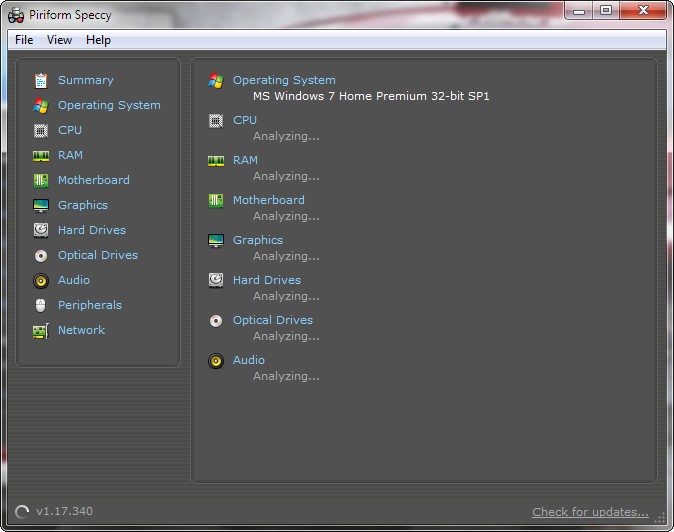This screenshot has width=674, height=532.
Task: Select Operating System in the sidebar
Action: [x=109, y=105]
